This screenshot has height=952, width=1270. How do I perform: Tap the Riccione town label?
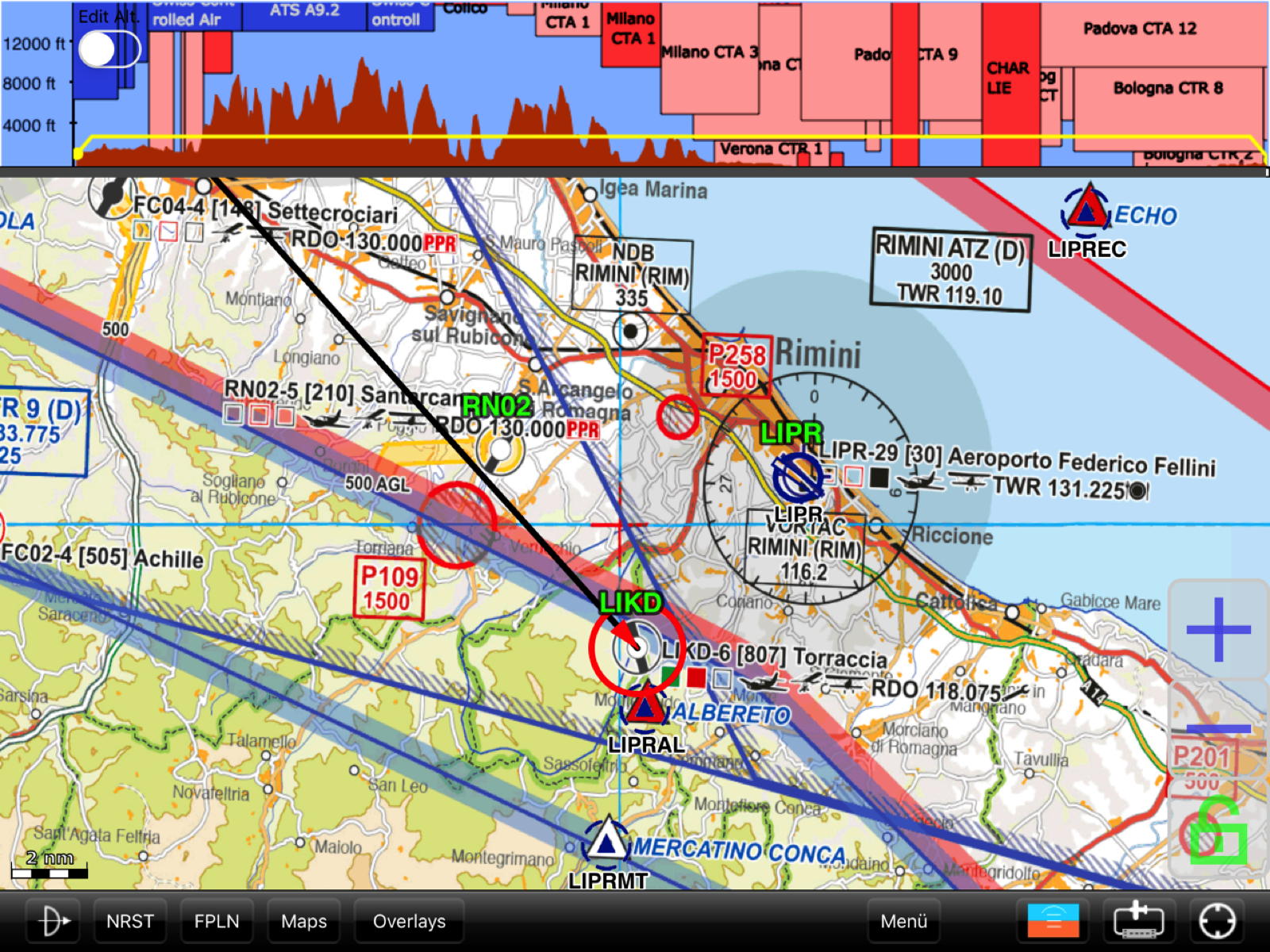click(952, 536)
